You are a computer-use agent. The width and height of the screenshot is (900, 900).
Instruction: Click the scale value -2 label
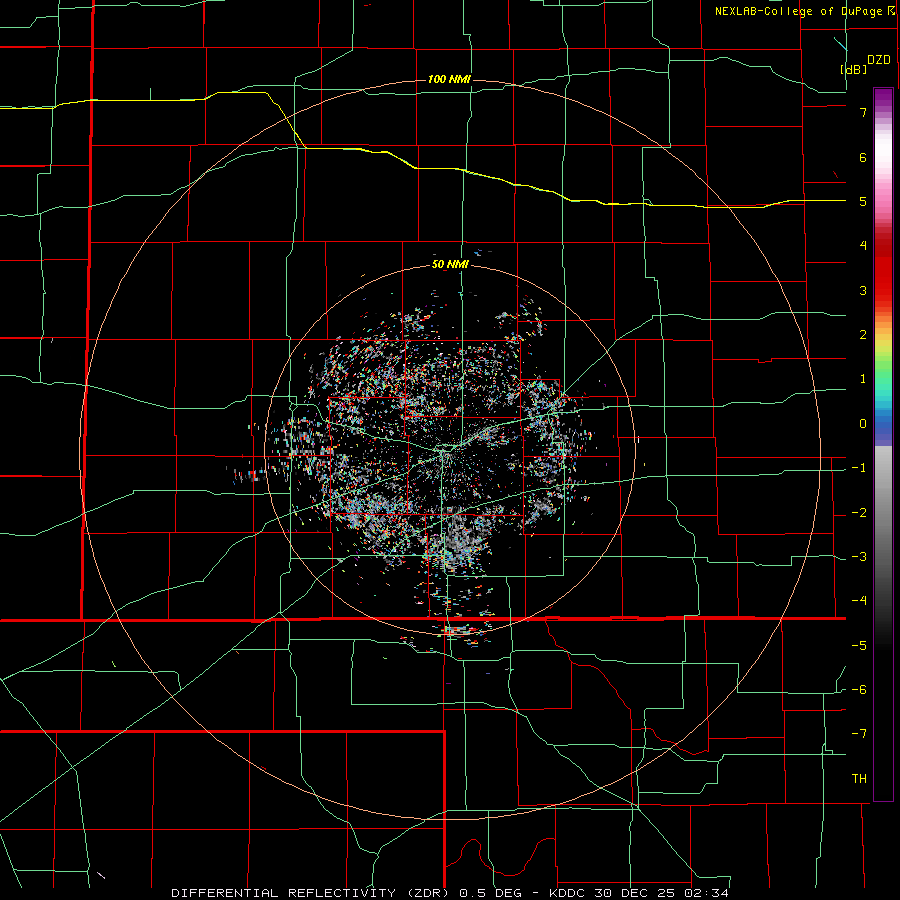click(859, 513)
